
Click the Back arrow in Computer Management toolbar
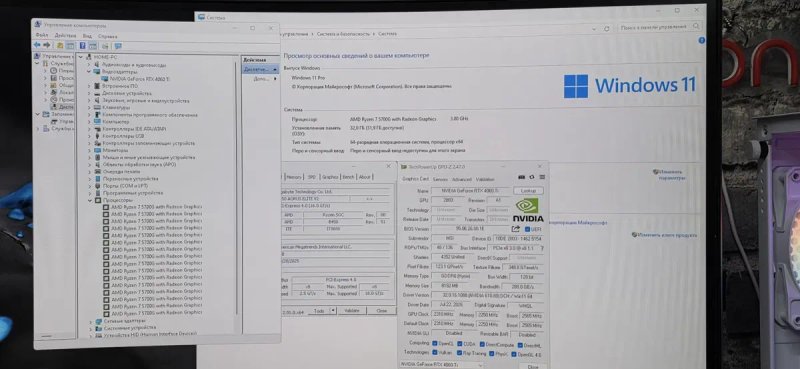37,45
